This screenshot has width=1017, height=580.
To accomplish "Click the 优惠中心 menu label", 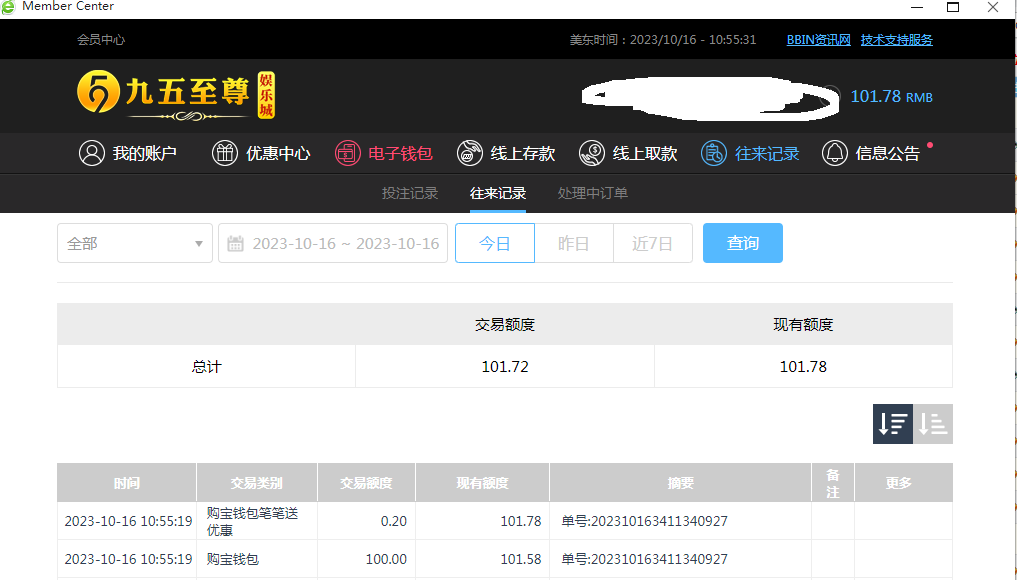I will click(278, 154).
